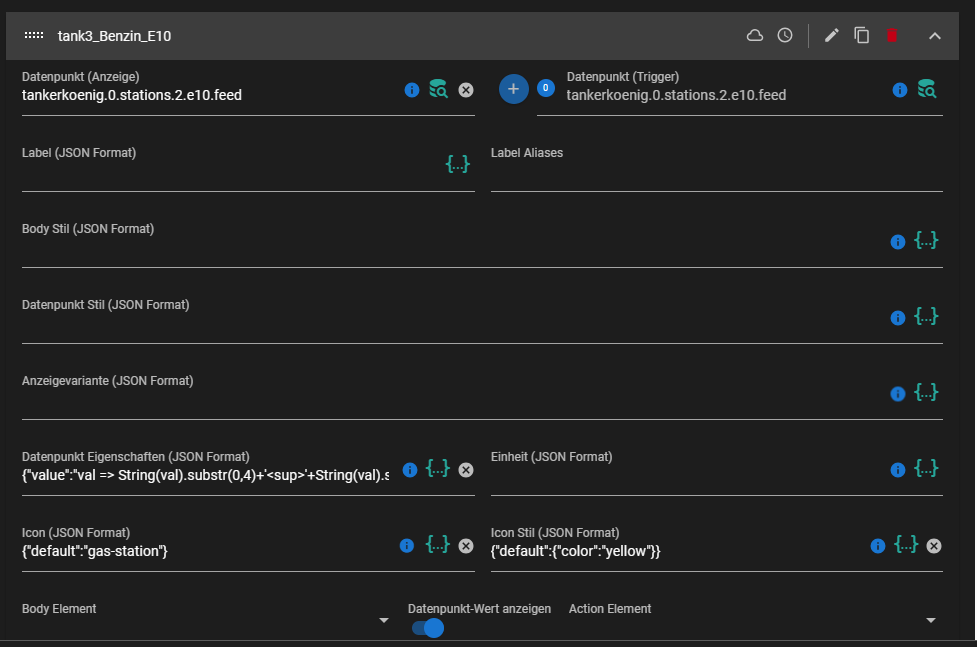977x647 pixels.
Task: Click the copy widget icon in header
Action: (861, 36)
